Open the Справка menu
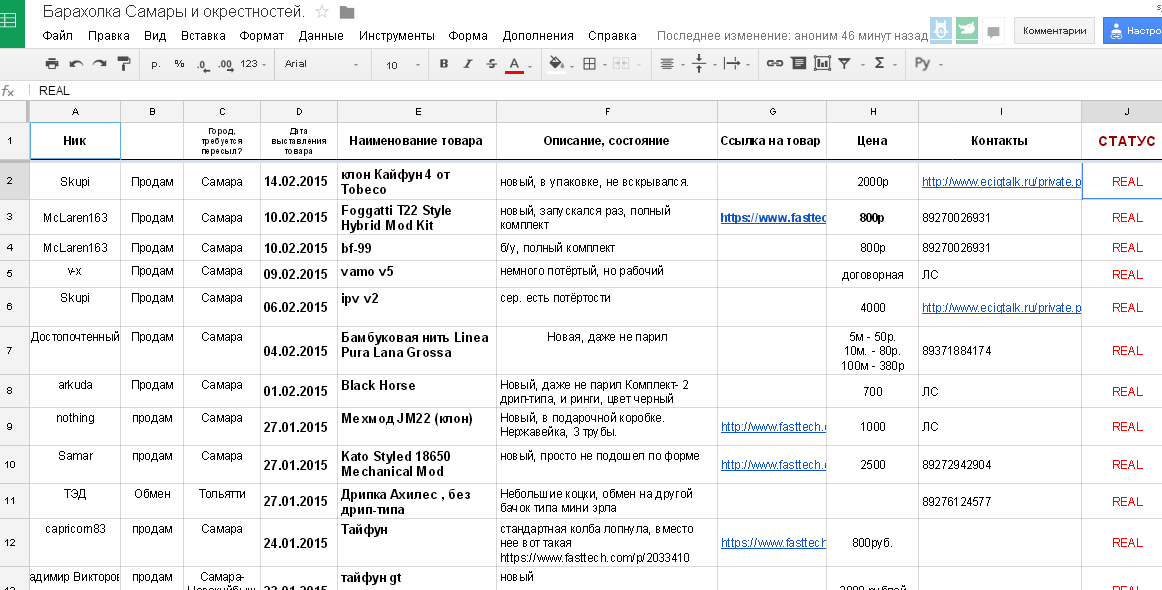The image size is (1162, 590). pos(612,36)
